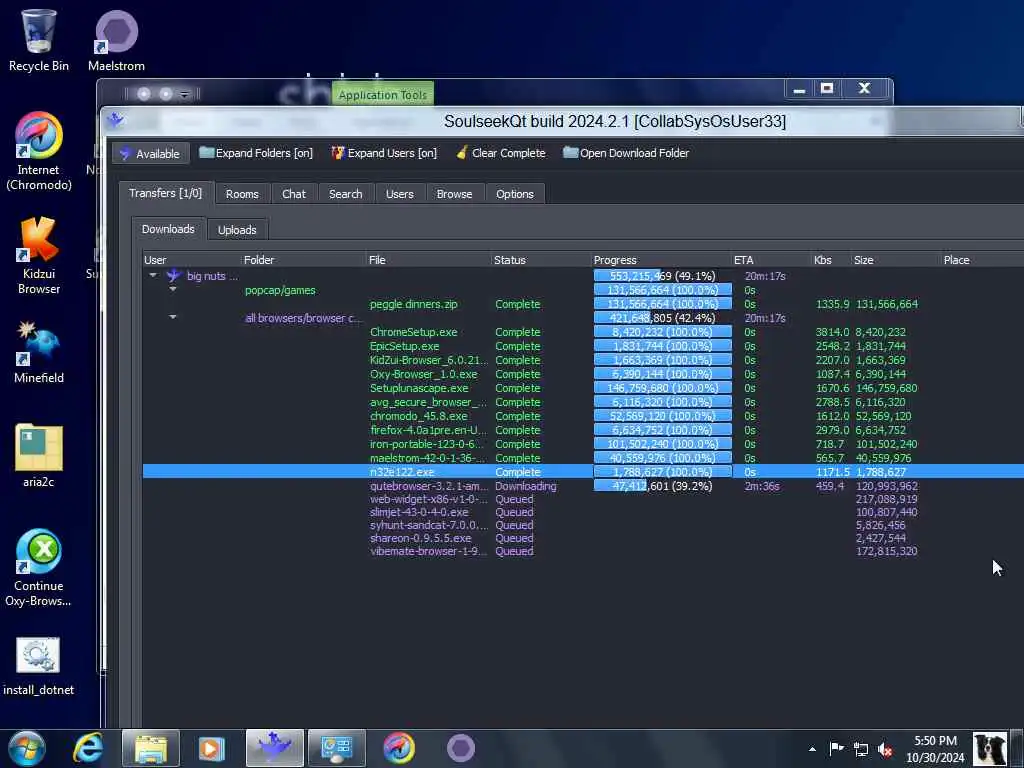Image resolution: width=1024 pixels, height=768 pixels.
Task: Select the n32e122.exe download row
Action: (583, 472)
